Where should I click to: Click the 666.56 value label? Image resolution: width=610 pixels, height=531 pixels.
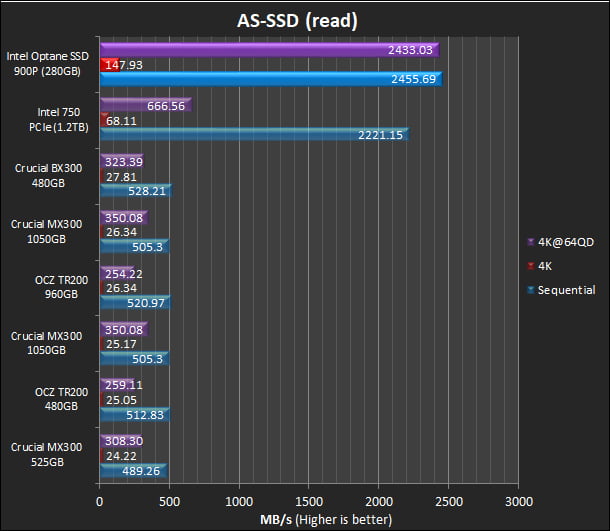(166, 106)
